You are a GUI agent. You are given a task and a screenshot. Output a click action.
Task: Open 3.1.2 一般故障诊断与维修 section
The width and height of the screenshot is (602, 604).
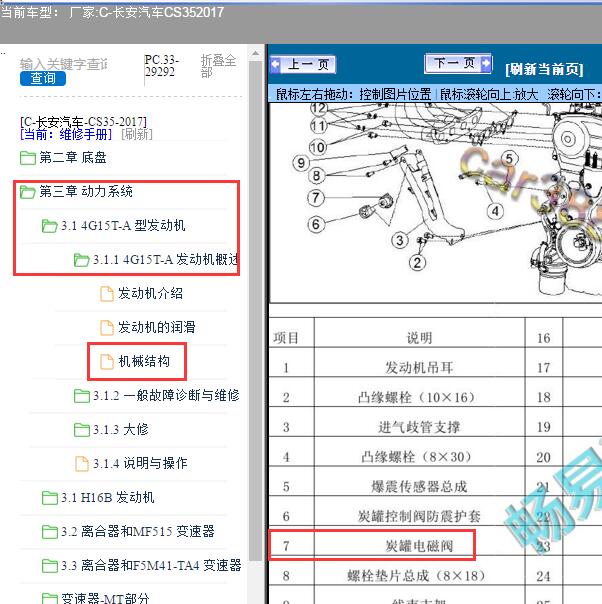(x=166, y=396)
